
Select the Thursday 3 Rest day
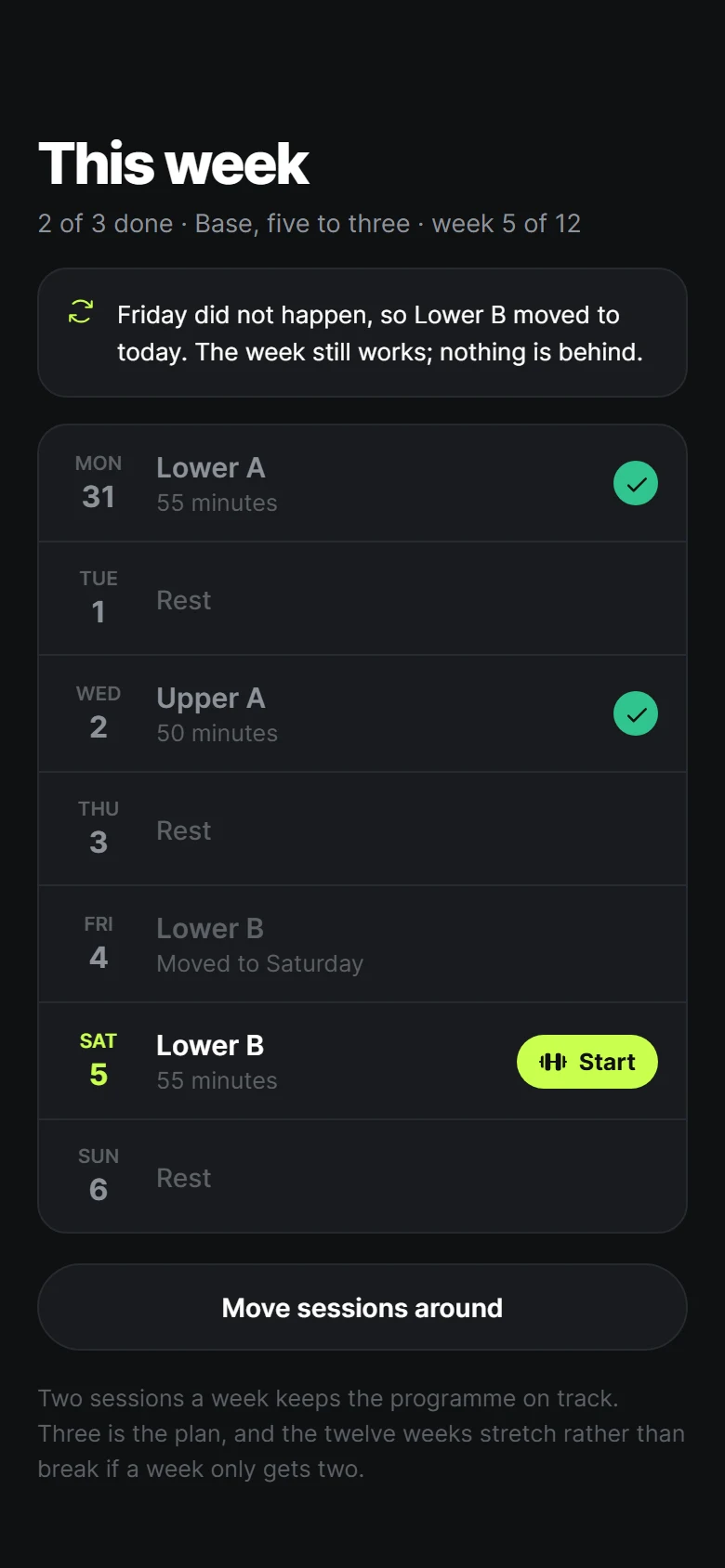point(362,830)
